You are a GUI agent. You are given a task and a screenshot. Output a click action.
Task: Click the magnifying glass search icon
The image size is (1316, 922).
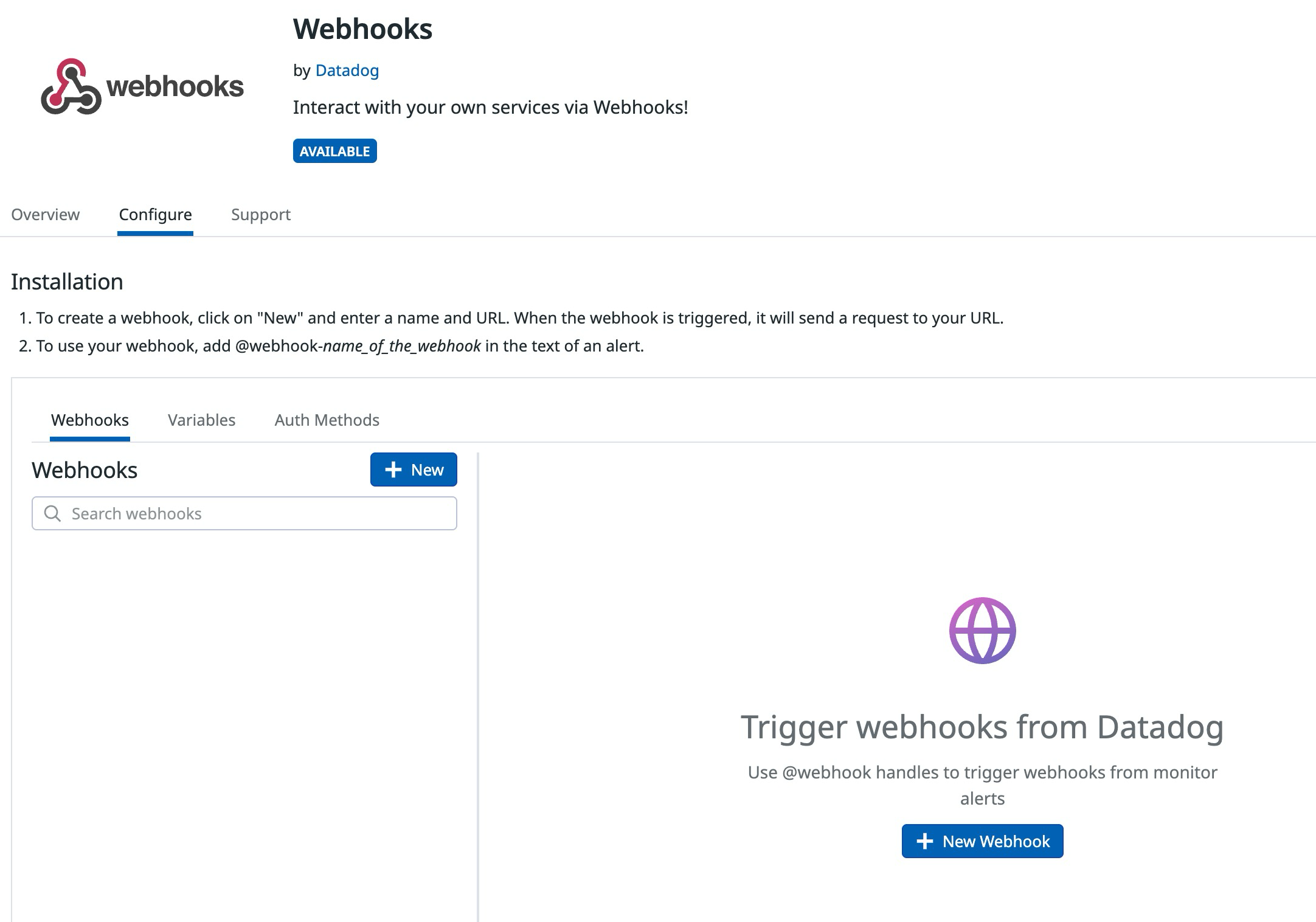pyautogui.click(x=54, y=513)
